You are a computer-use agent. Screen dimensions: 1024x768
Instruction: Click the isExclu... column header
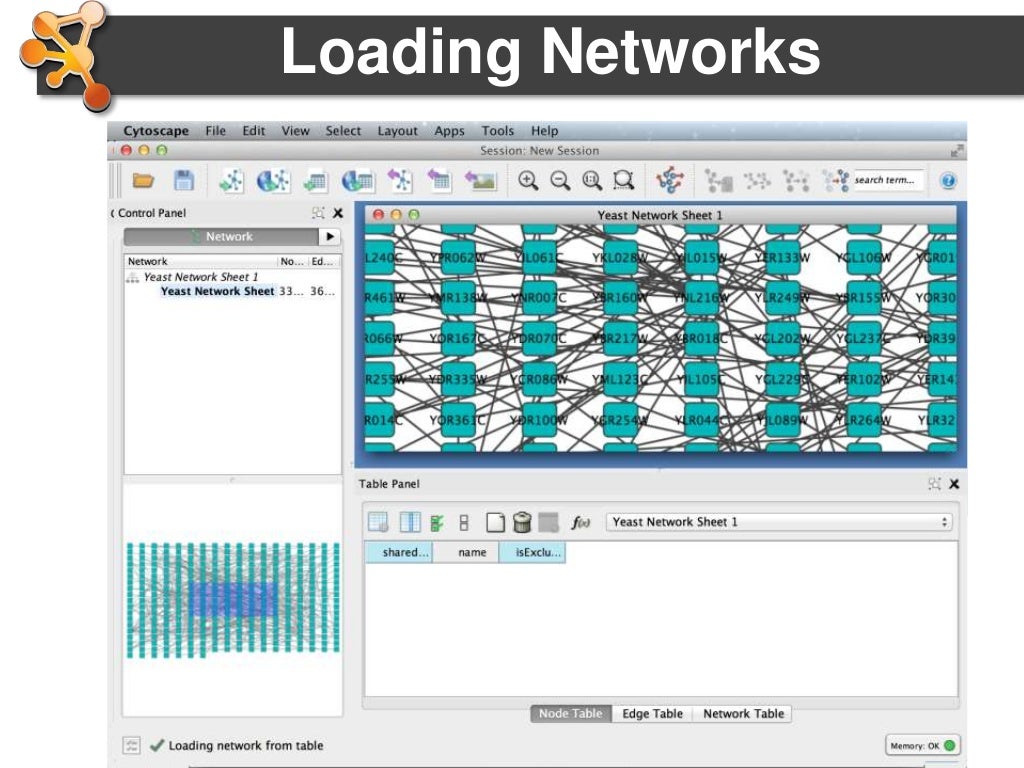click(532, 552)
